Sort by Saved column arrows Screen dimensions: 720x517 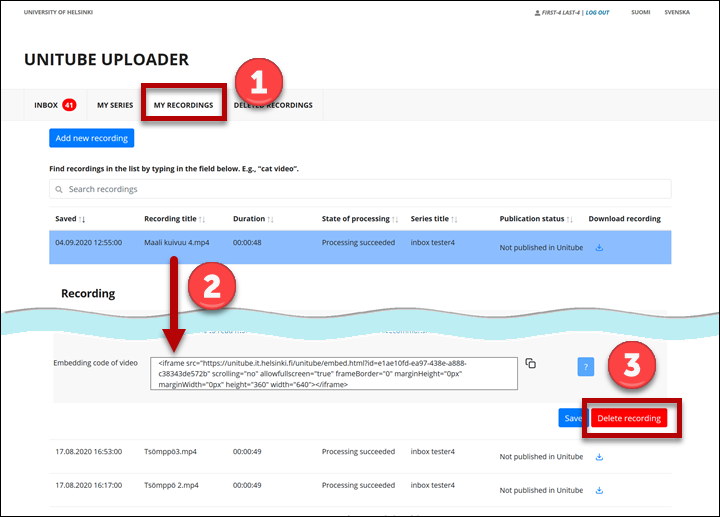(82, 219)
